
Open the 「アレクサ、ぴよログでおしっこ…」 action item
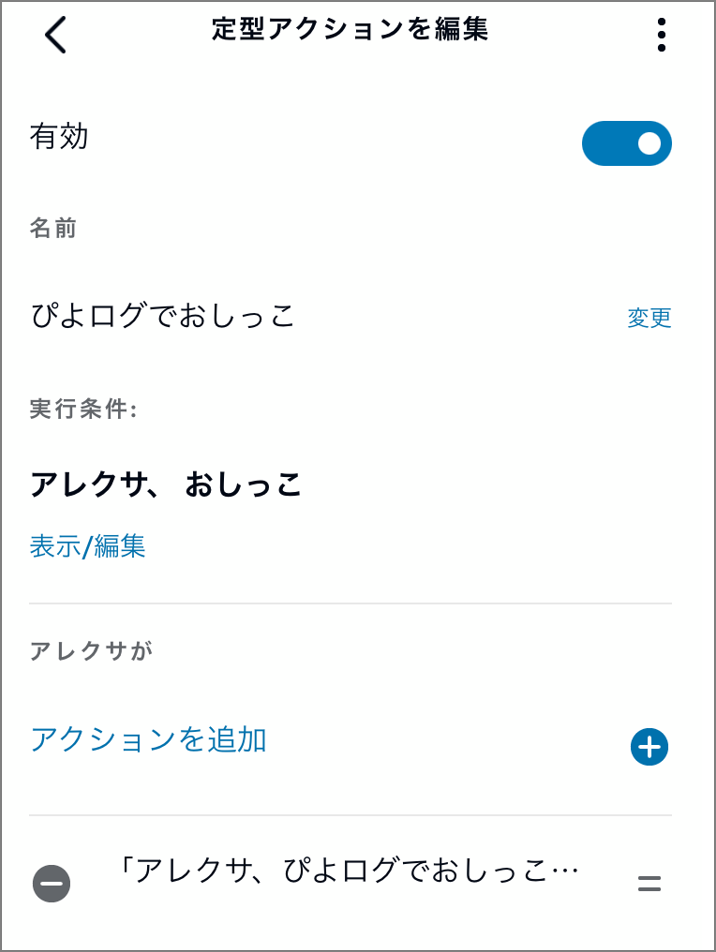[x=349, y=872]
